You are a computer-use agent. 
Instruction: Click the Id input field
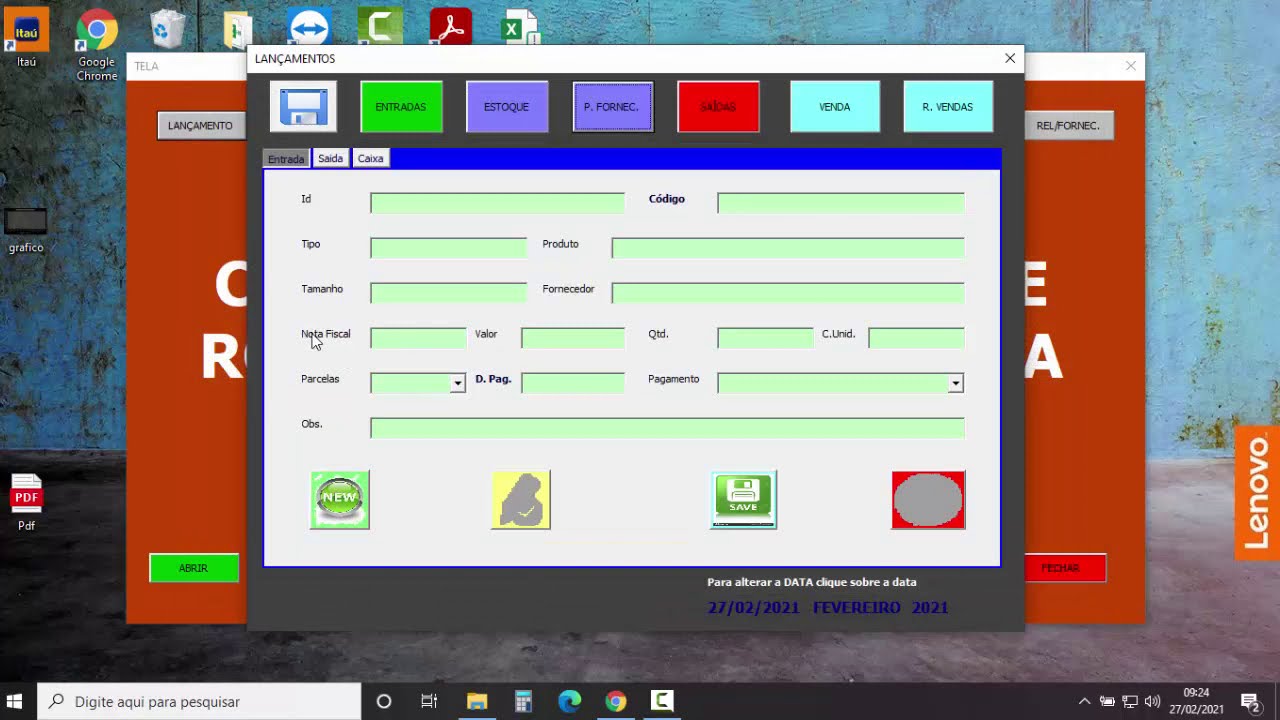pyautogui.click(x=497, y=203)
